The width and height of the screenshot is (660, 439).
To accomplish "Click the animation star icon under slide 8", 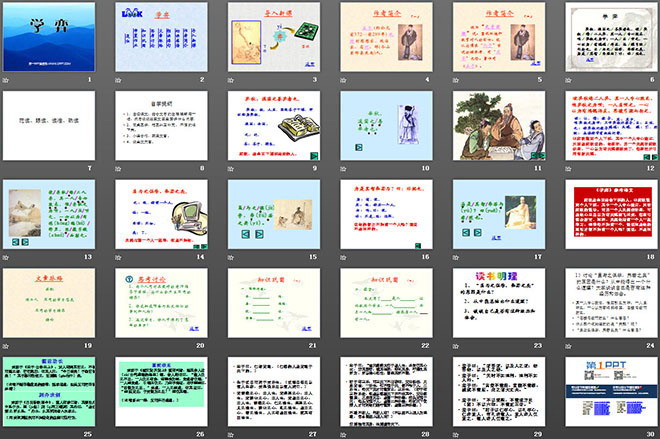I will point(118,169).
